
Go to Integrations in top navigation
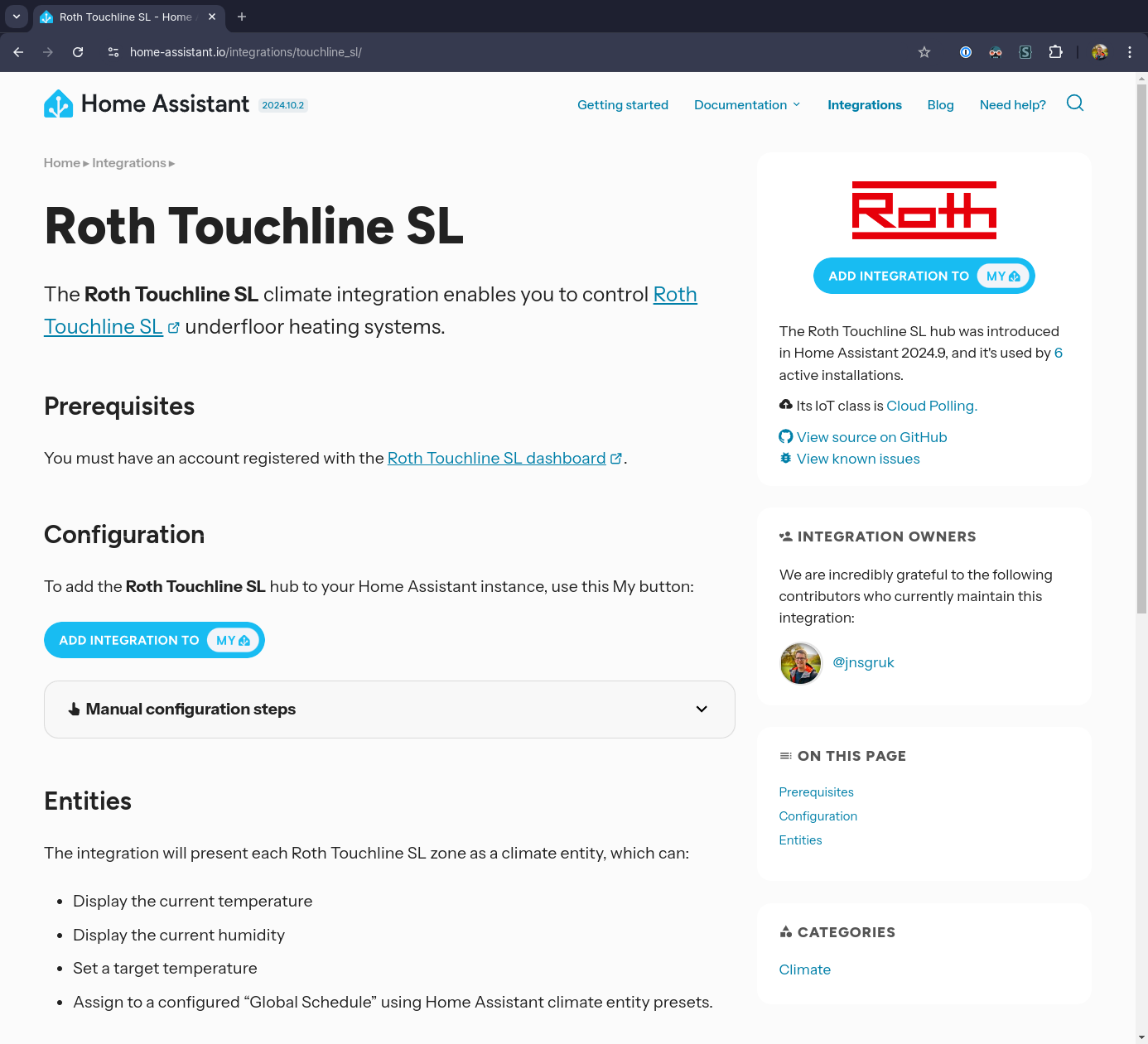click(864, 105)
